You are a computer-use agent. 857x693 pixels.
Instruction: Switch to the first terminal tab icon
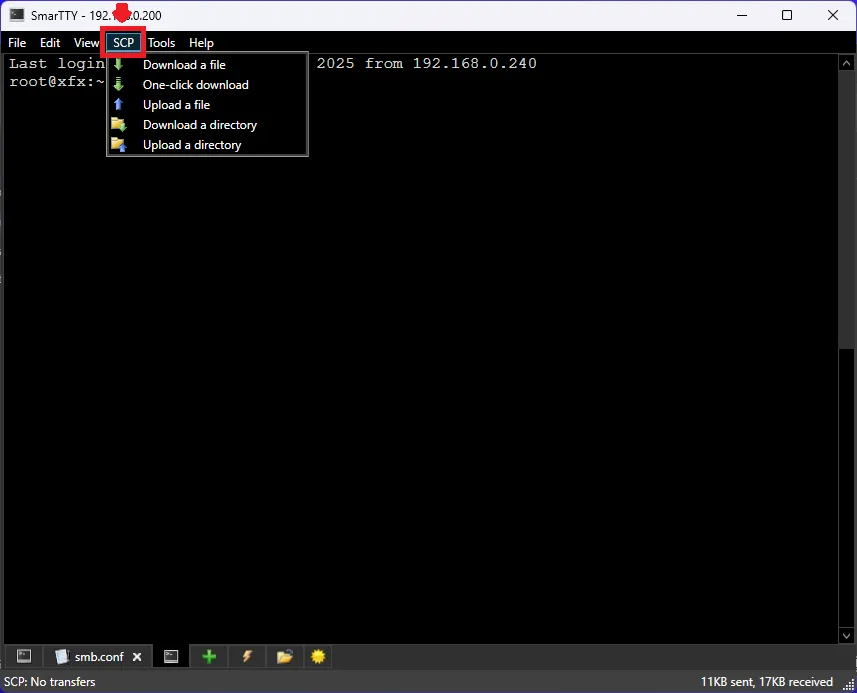[24, 657]
